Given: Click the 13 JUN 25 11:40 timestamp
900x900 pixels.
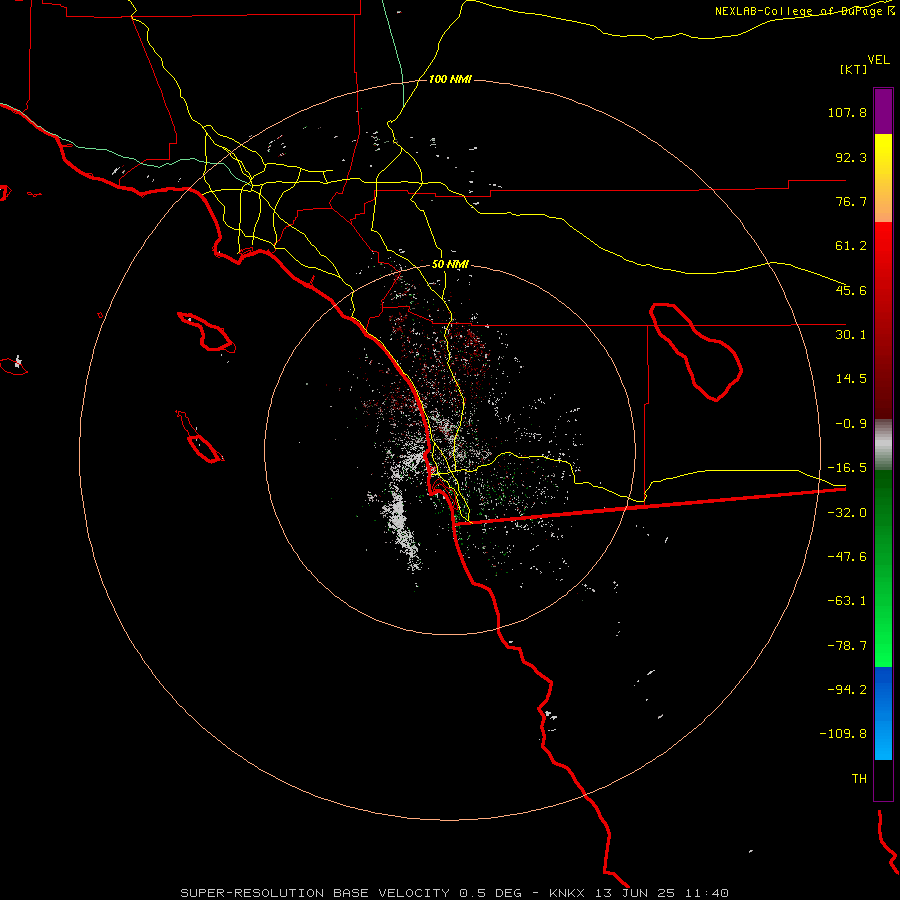Looking at the screenshot, I should [662, 893].
